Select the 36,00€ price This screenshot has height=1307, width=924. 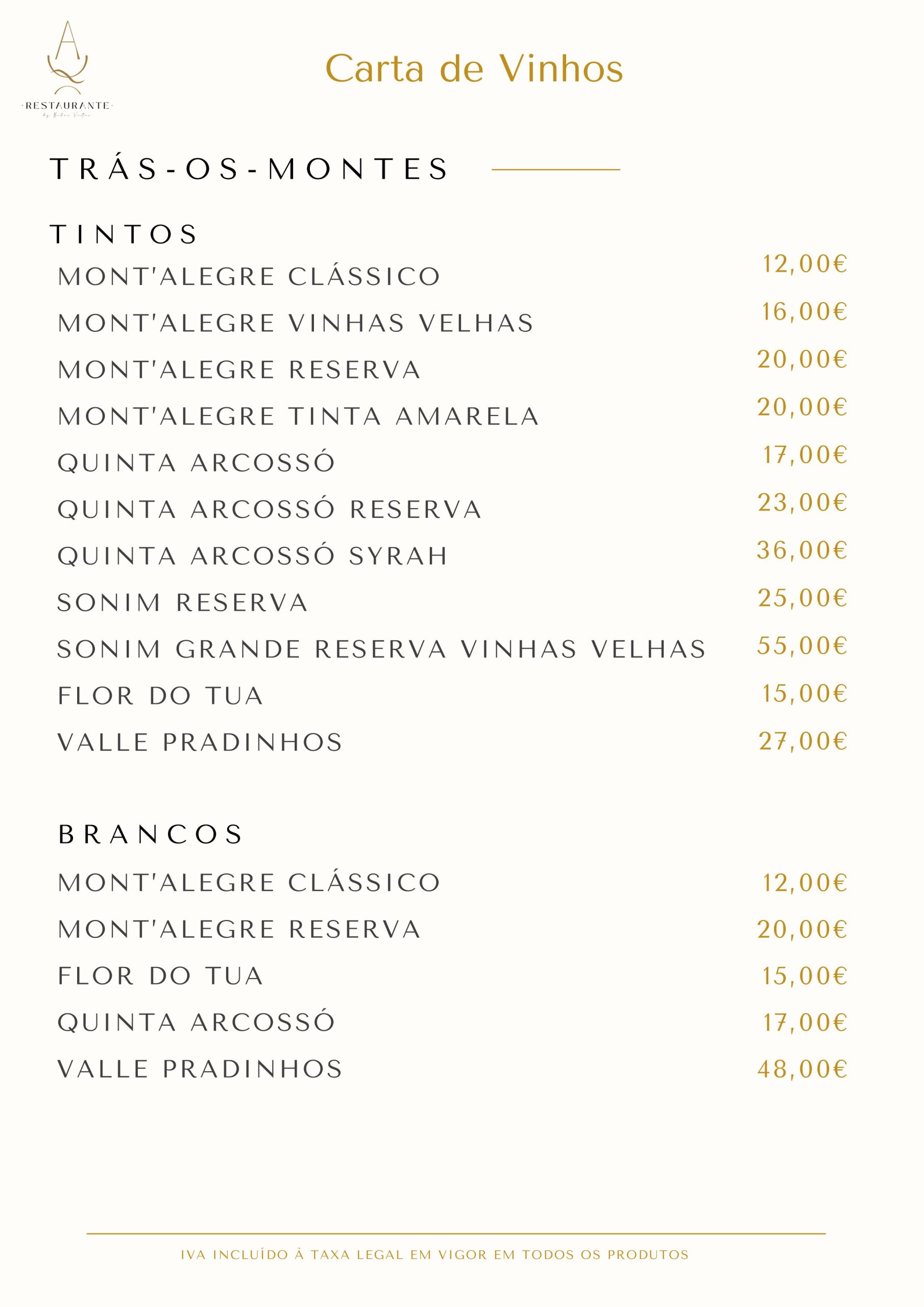tap(802, 550)
